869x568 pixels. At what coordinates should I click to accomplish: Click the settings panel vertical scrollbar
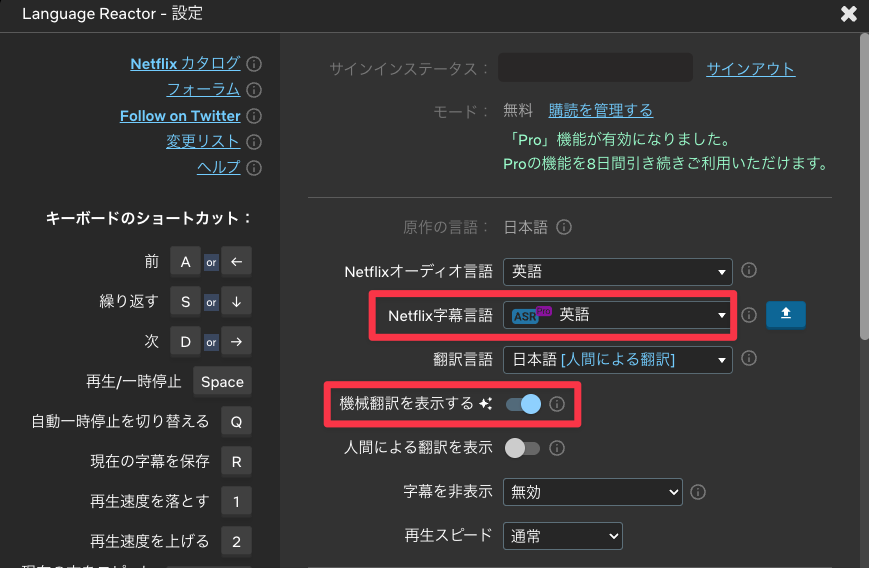coord(864,186)
